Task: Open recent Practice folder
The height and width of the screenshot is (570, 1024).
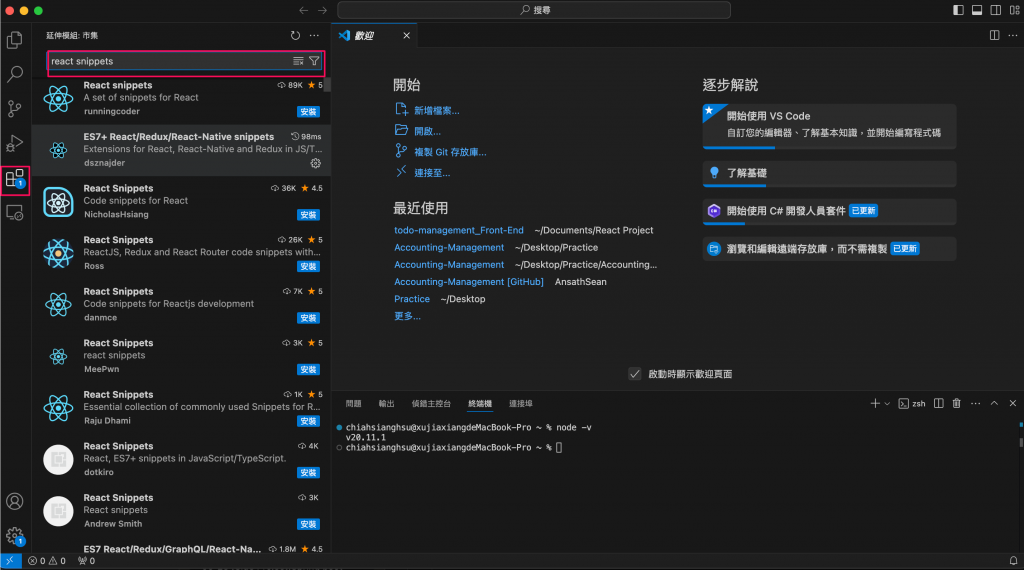Action: 411,299
